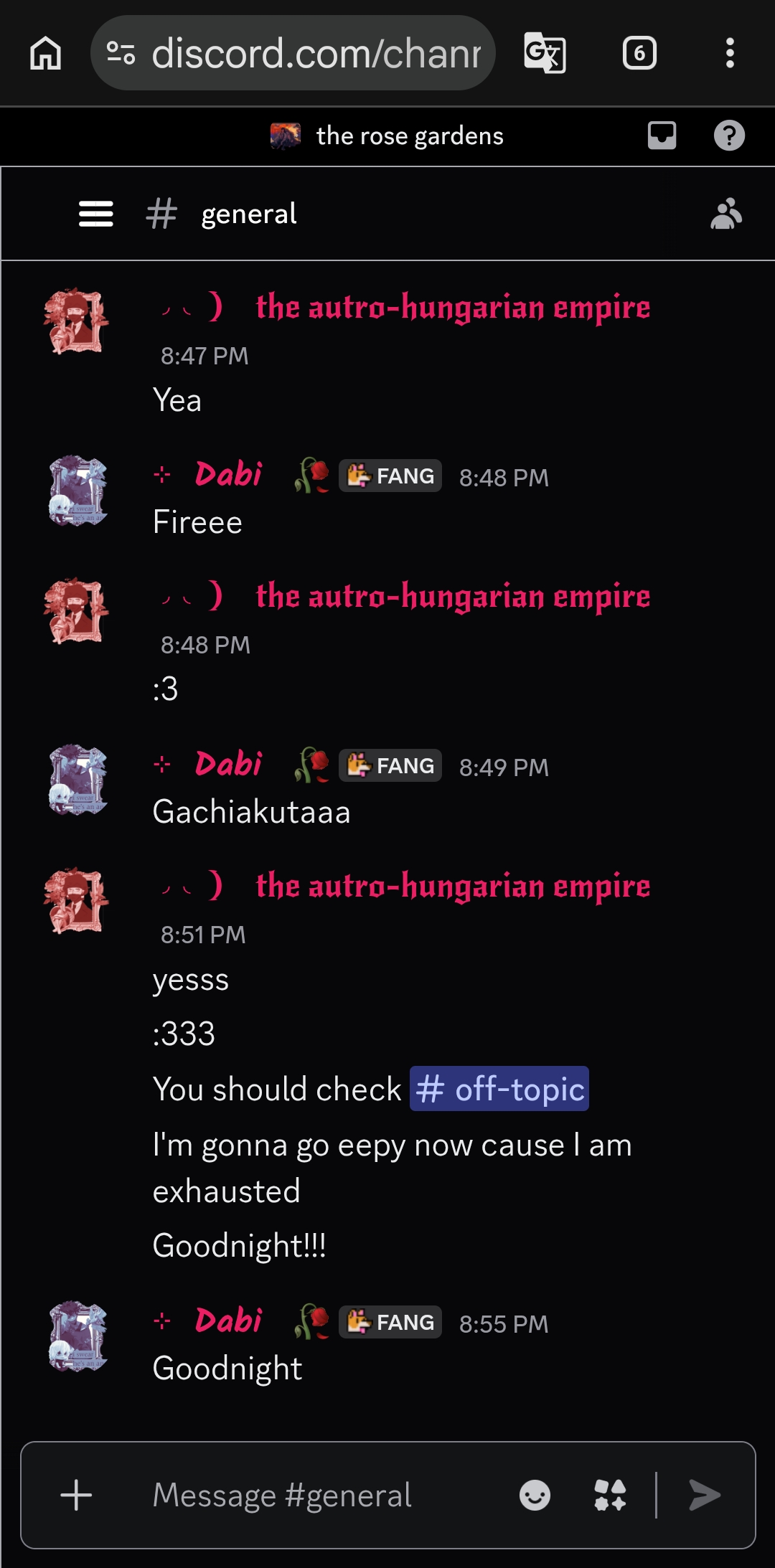Open the Discord inbox icon
The height and width of the screenshot is (1568, 775).
coord(662,136)
